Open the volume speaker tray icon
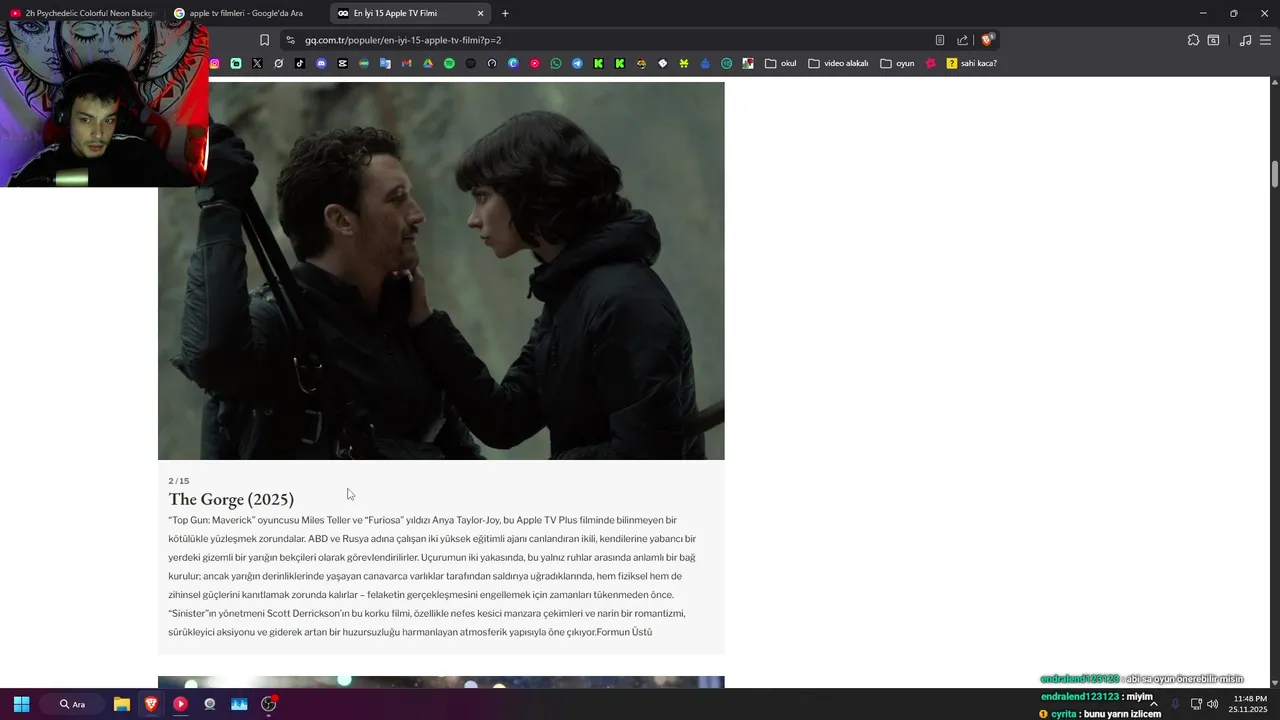 [1212, 704]
